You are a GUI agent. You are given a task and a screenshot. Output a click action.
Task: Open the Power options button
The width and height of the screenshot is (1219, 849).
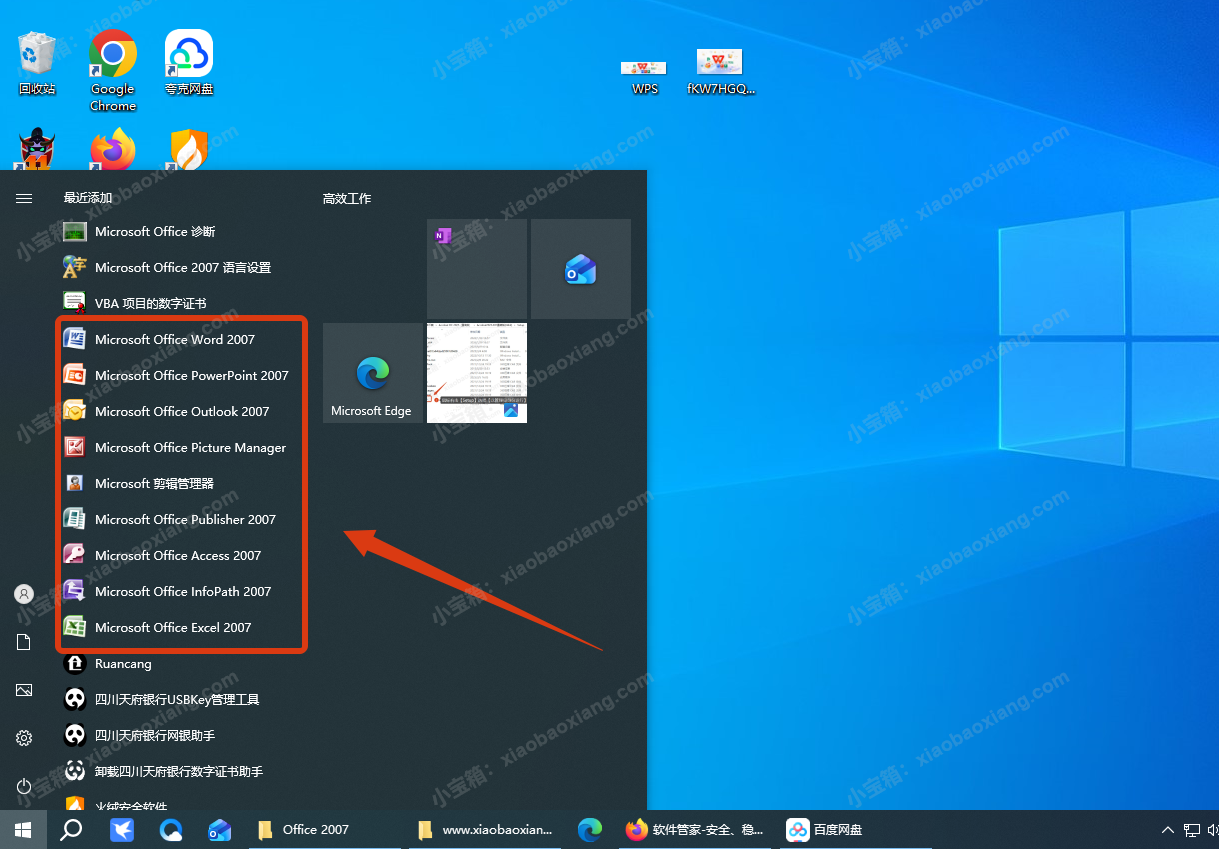click(24, 786)
